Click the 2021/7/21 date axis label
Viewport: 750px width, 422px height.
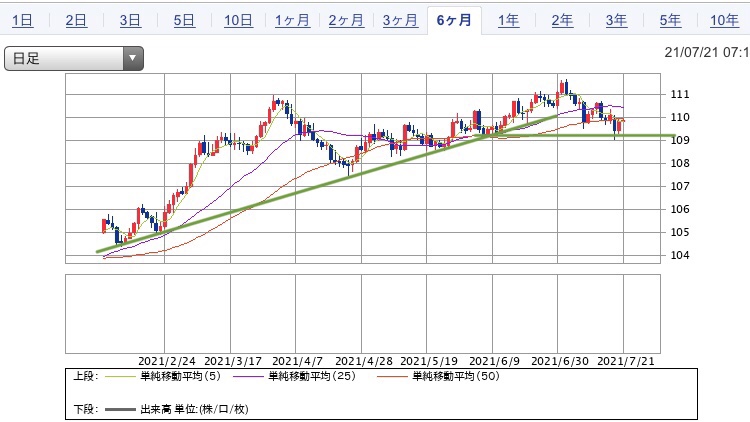[x=626, y=361]
